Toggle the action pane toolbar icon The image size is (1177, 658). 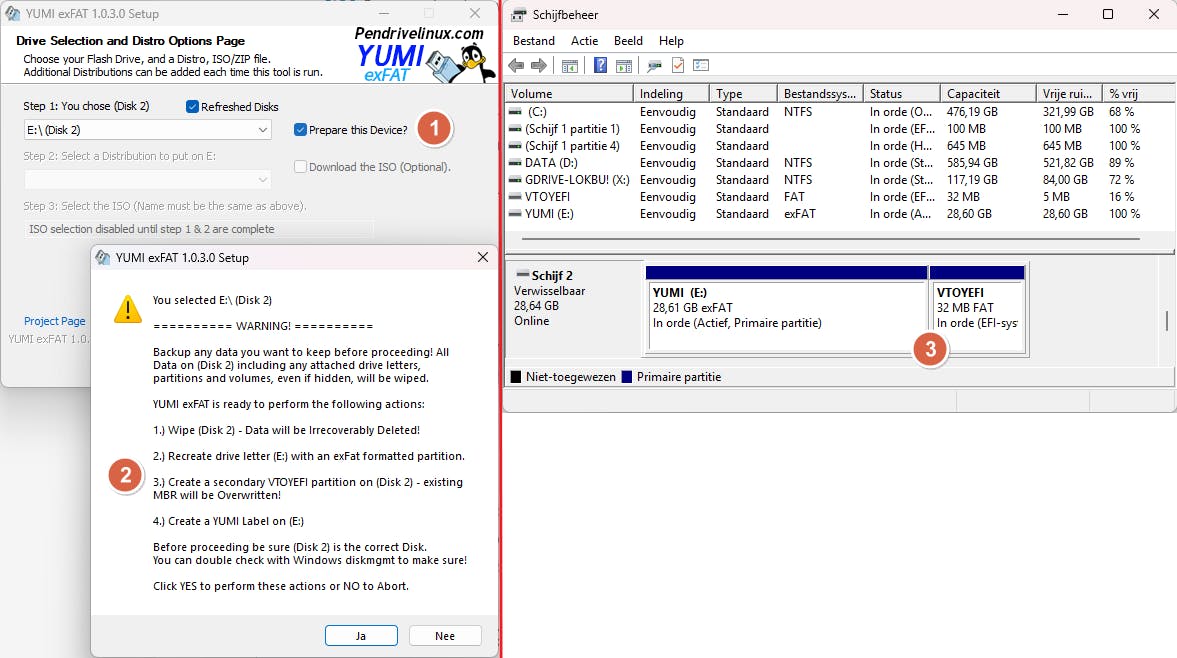624,66
